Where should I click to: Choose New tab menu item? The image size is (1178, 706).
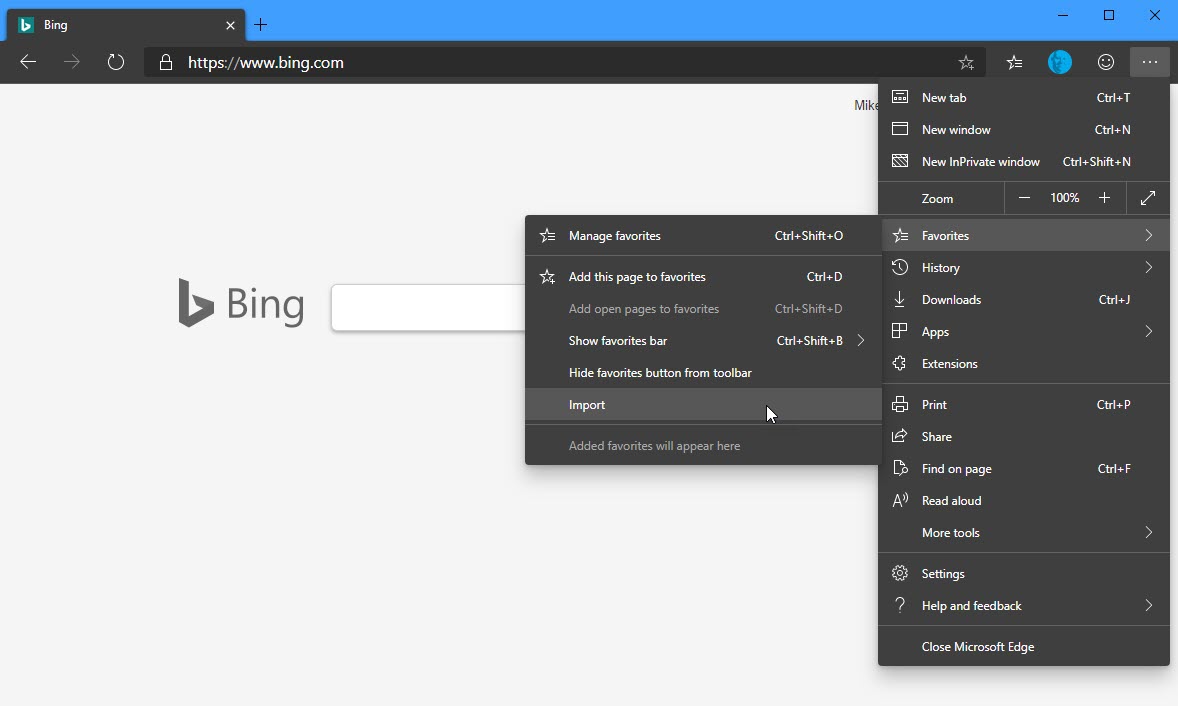click(x=1024, y=98)
